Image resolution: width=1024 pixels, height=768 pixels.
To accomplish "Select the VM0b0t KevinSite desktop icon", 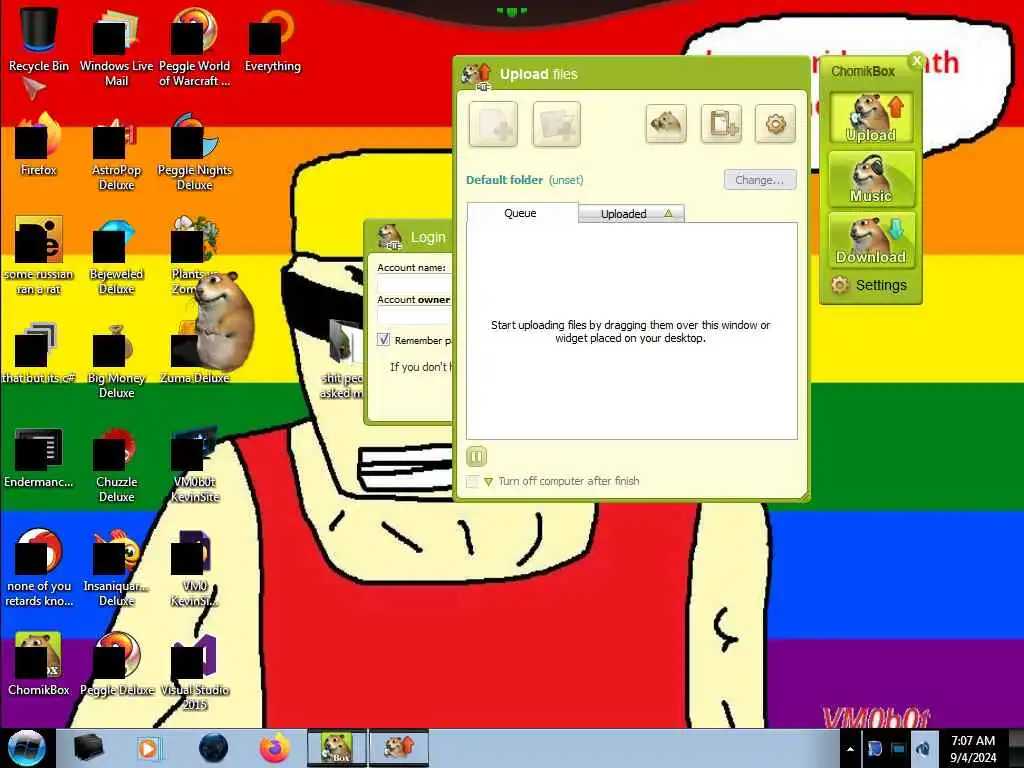I will (x=194, y=465).
